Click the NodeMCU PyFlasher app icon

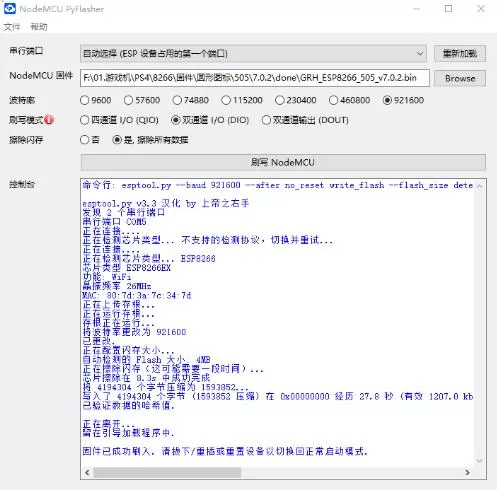click(x=9, y=9)
